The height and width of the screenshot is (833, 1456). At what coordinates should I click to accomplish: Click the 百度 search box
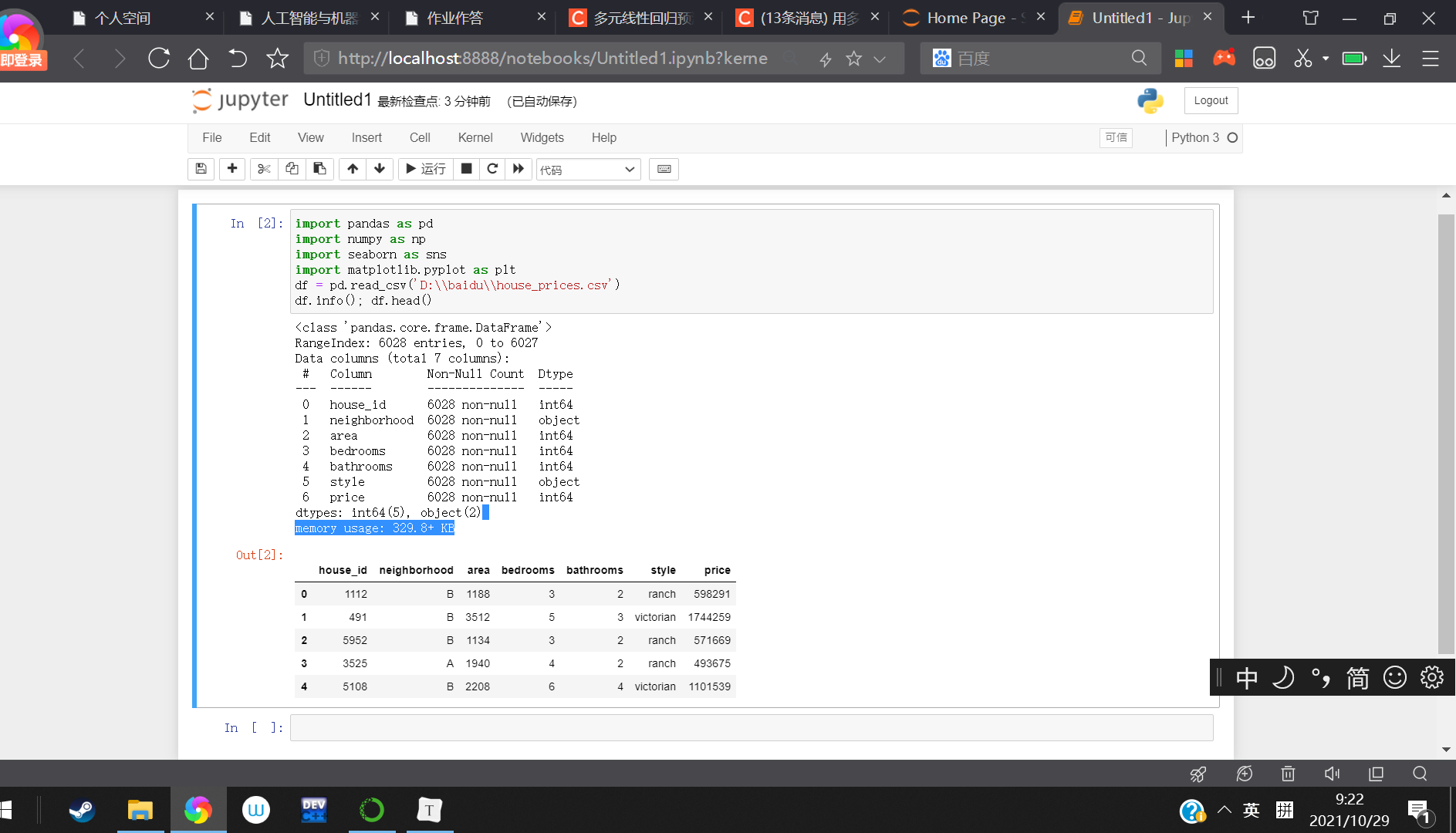click(x=1039, y=58)
